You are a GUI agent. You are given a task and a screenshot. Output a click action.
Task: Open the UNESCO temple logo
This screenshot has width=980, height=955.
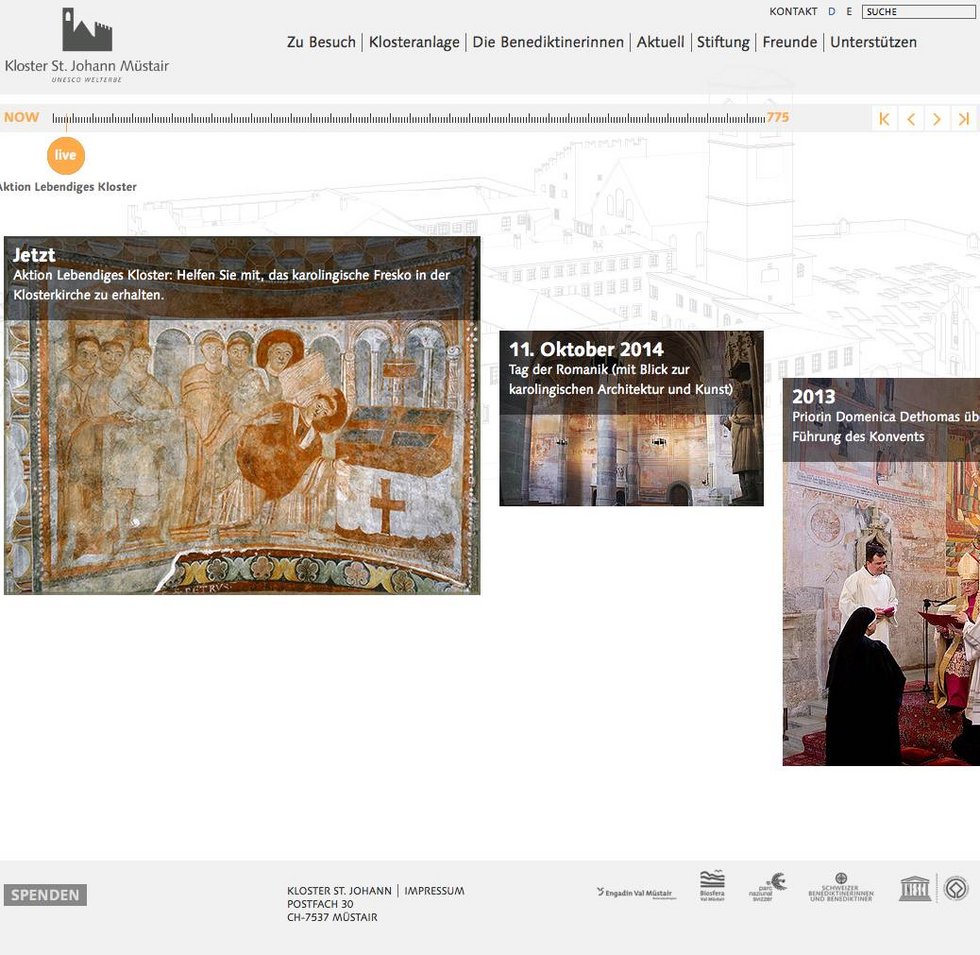pos(914,888)
